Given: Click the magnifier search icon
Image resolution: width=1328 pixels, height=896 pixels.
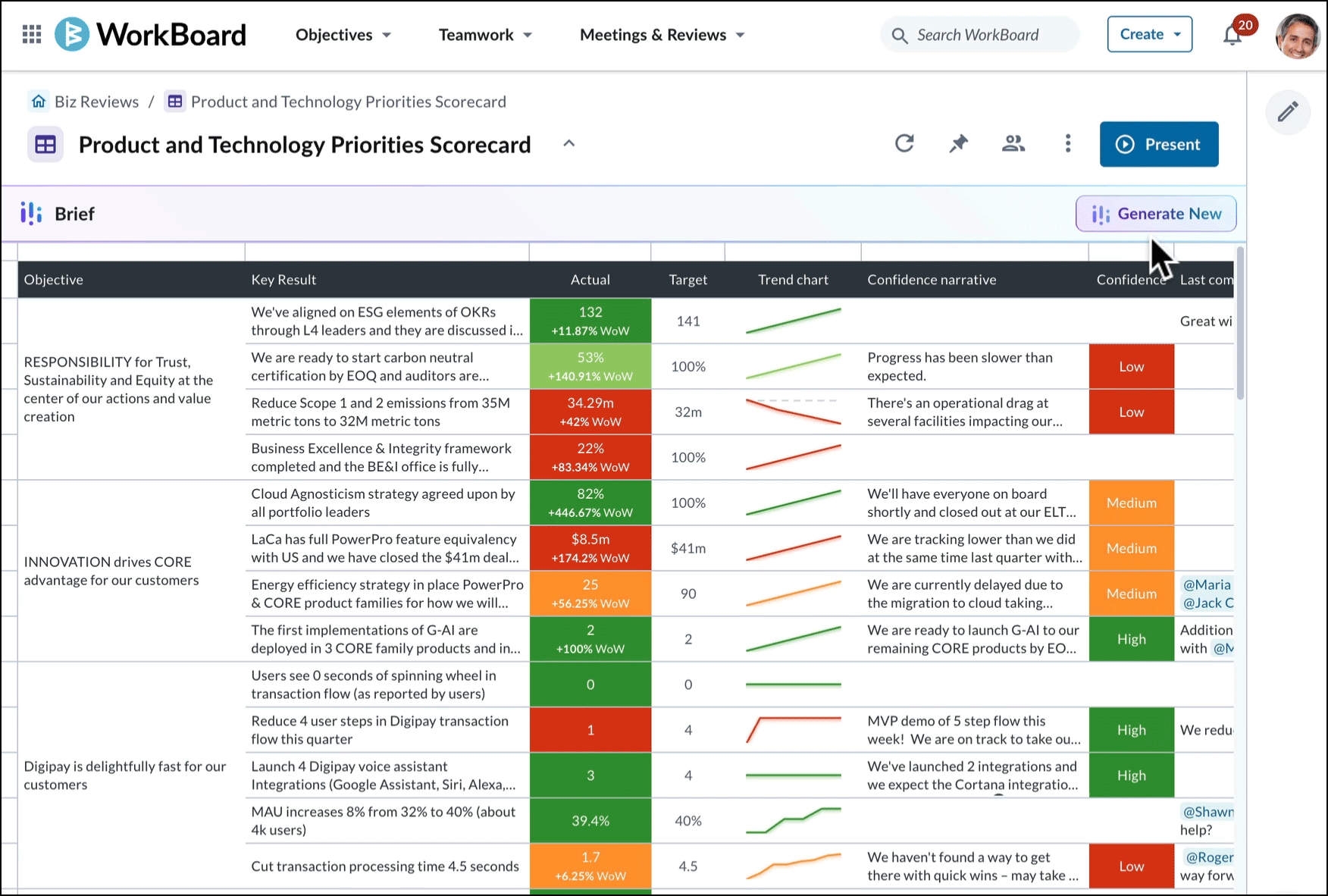Looking at the screenshot, I should pyautogui.click(x=900, y=36).
